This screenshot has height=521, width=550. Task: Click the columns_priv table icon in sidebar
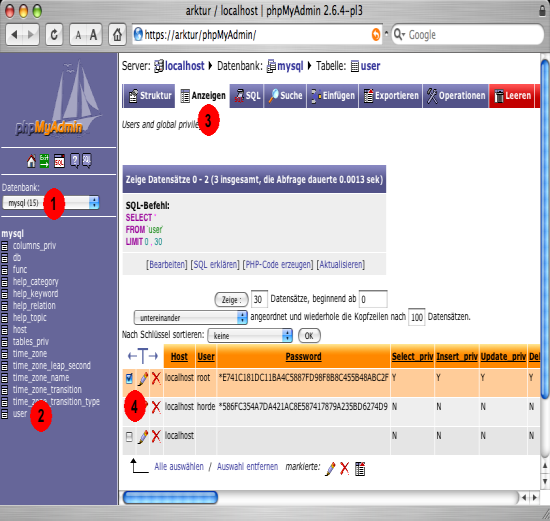(x=4, y=246)
